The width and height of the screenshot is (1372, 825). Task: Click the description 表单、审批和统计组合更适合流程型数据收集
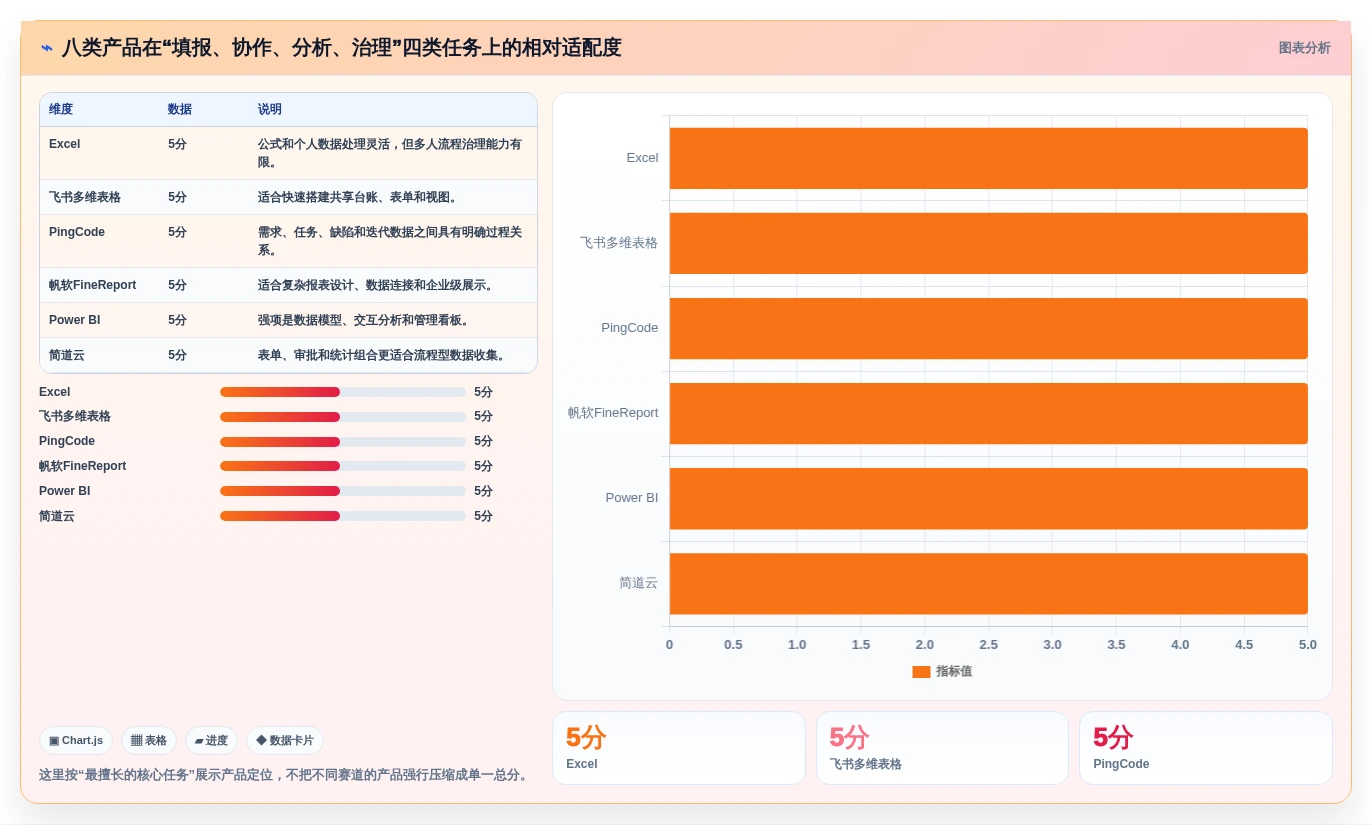382,355
